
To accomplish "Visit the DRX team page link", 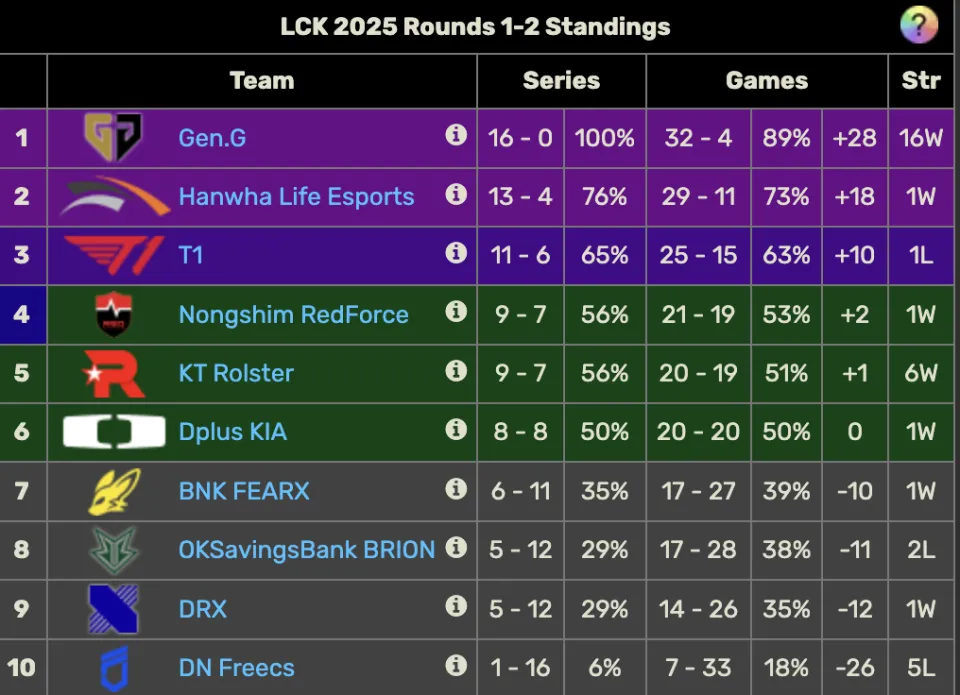I will click(x=203, y=609).
